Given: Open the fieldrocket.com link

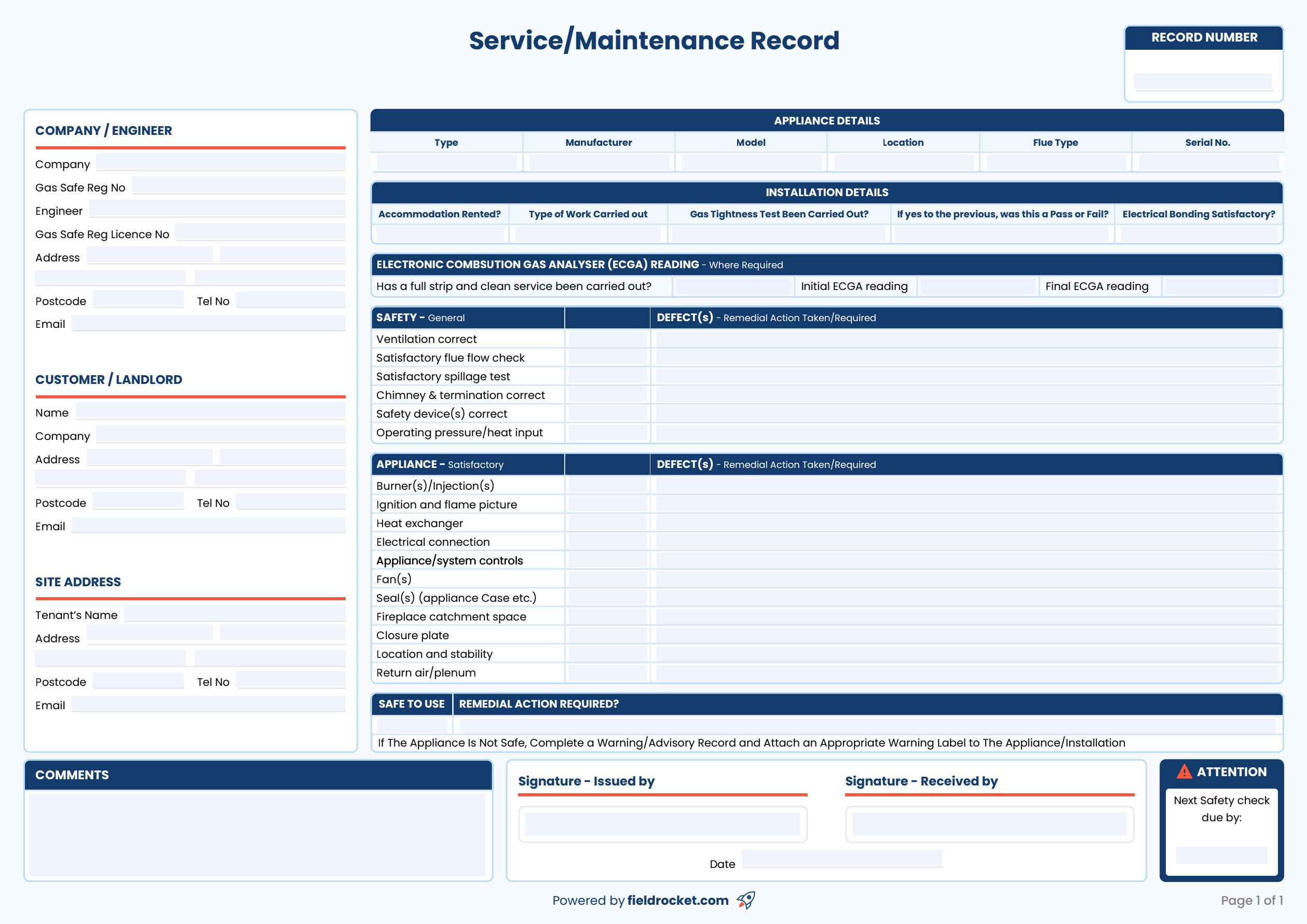Looking at the screenshot, I should point(677,900).
